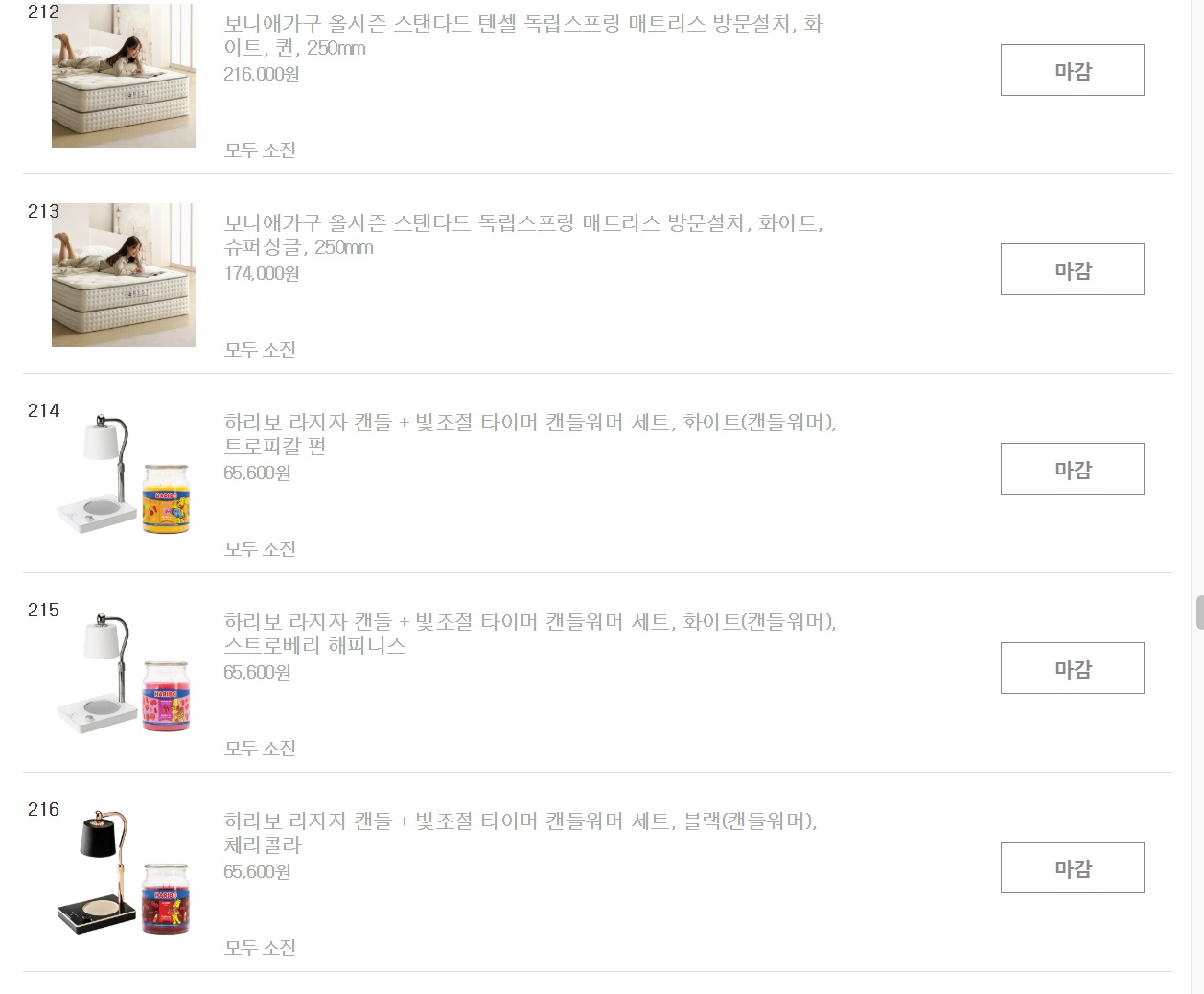
Task: Open the black candle warmer Cherry Cola thumbnail
Action: pos(124,873)
